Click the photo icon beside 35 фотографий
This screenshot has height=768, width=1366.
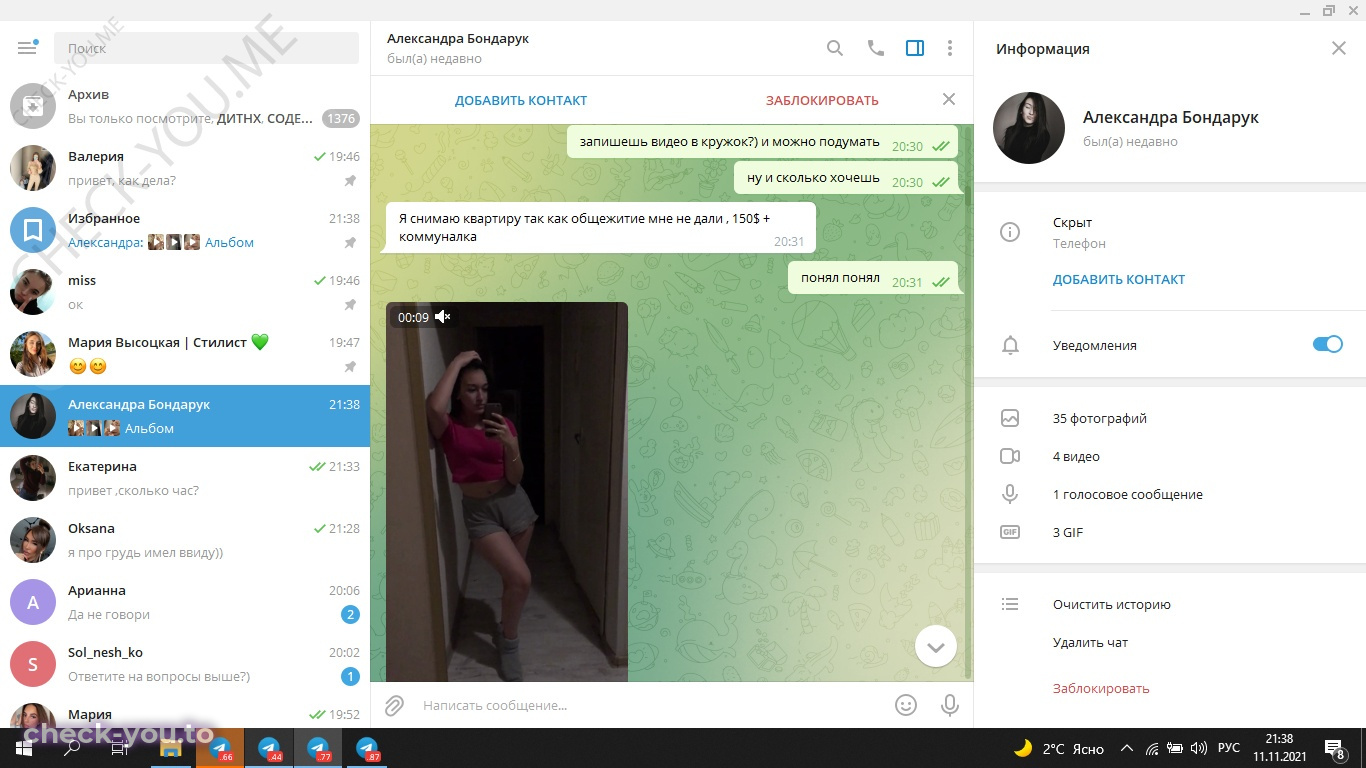(1010, 418)
